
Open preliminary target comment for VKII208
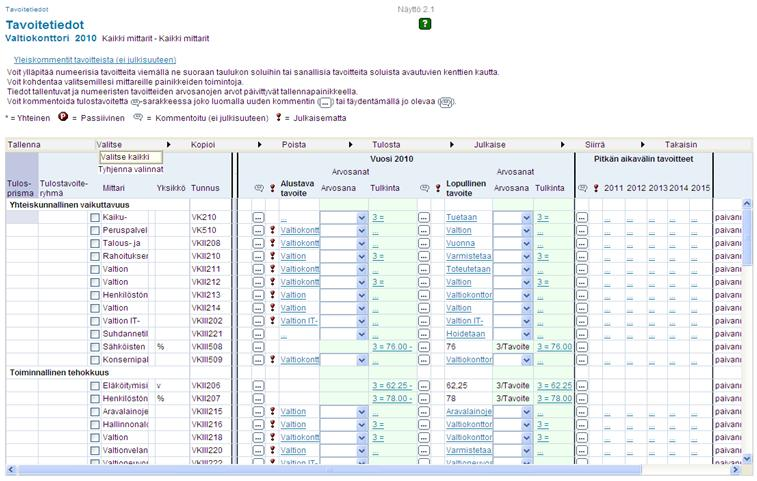point(258,243)
